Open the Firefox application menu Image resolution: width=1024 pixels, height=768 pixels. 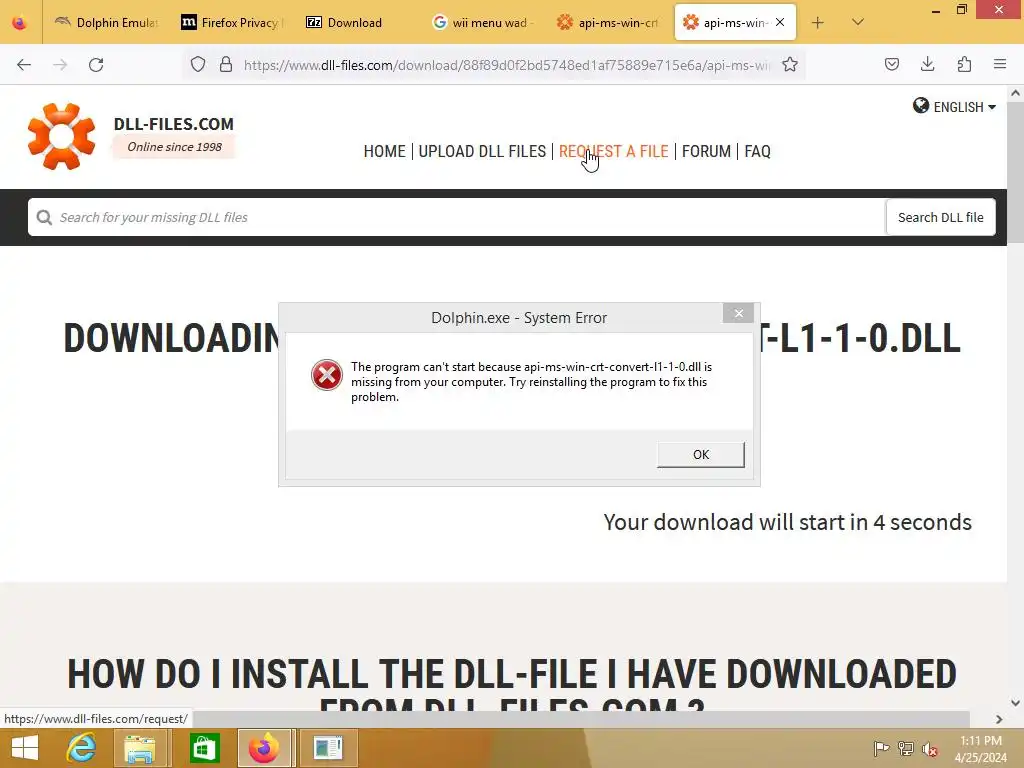pyautogui.click(x=1000, y=64)
